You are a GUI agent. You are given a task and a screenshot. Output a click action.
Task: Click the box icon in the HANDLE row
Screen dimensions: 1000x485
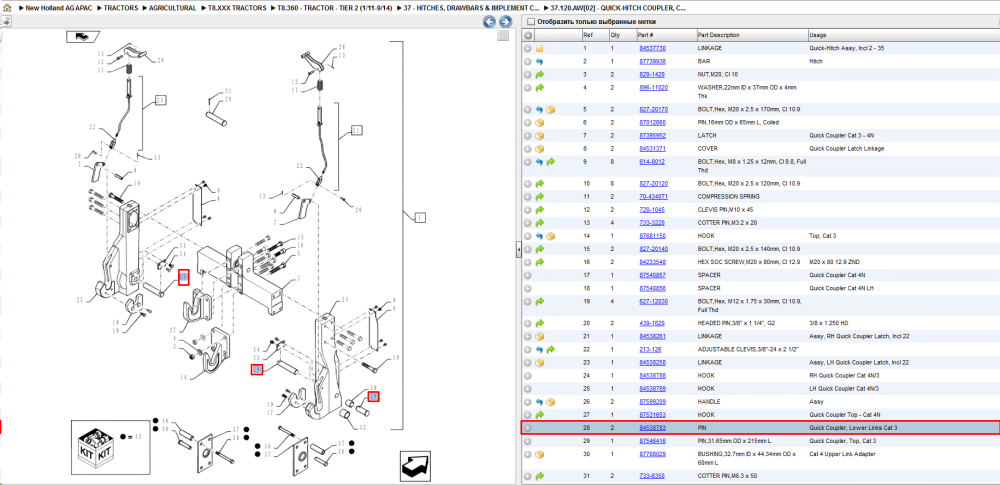tap(550, 402)
